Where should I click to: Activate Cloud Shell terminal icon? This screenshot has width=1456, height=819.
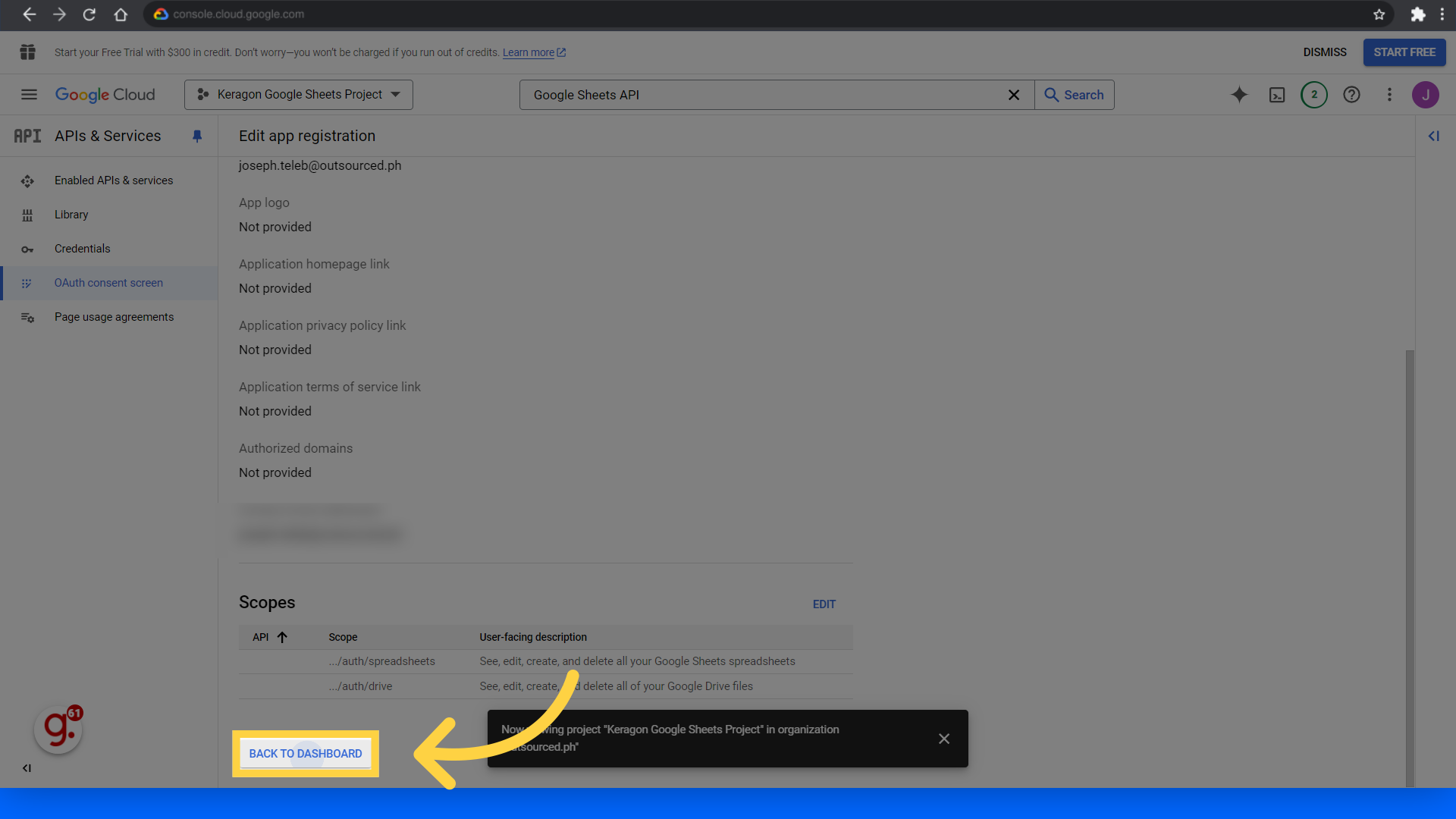tap(1277, 95)
